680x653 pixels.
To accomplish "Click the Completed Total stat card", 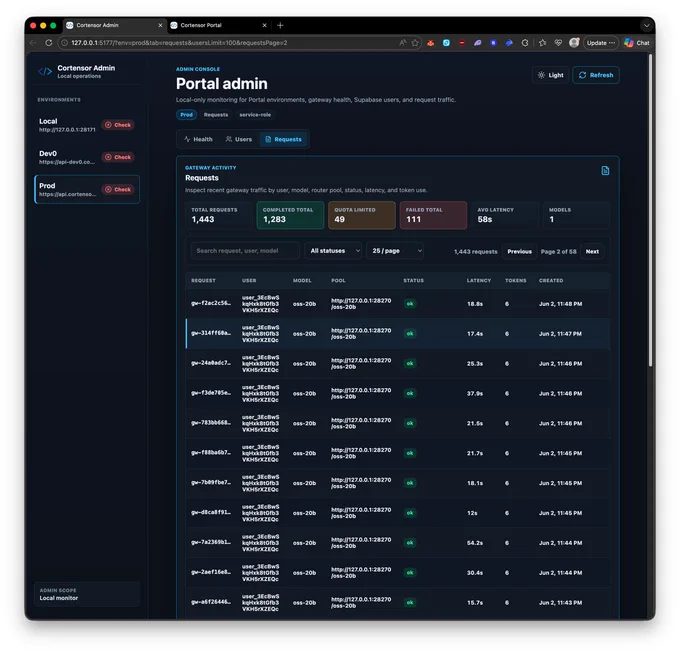I will tap(290, 215).
